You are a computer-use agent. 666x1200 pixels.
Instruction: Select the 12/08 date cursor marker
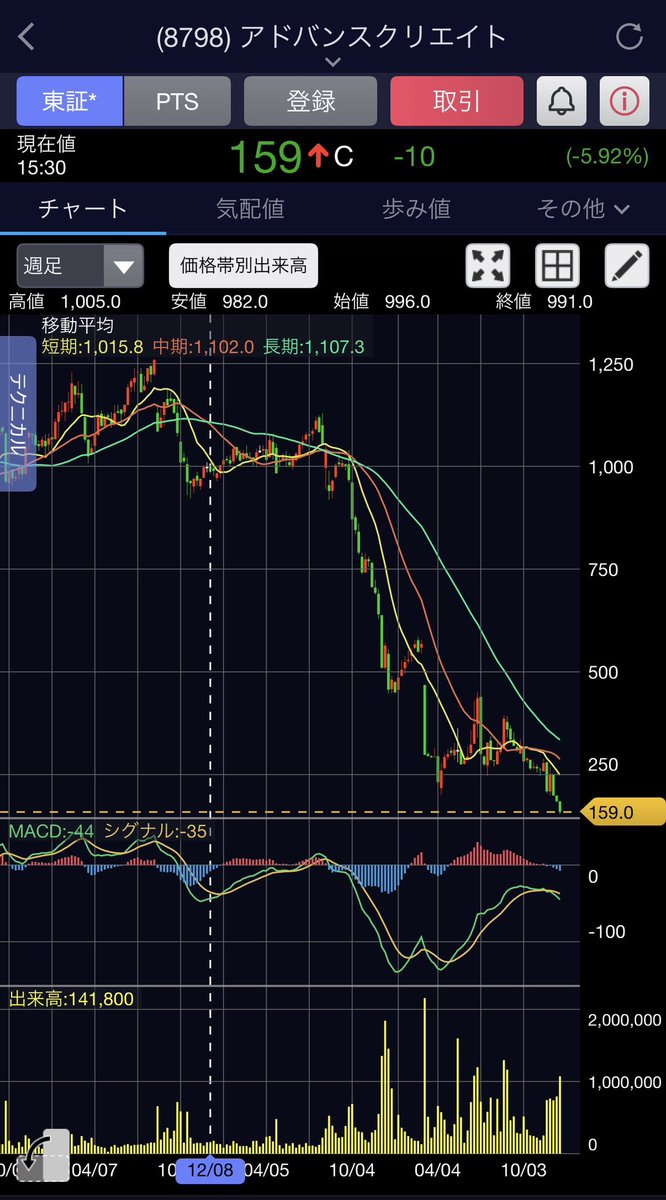pos(208,1168)
